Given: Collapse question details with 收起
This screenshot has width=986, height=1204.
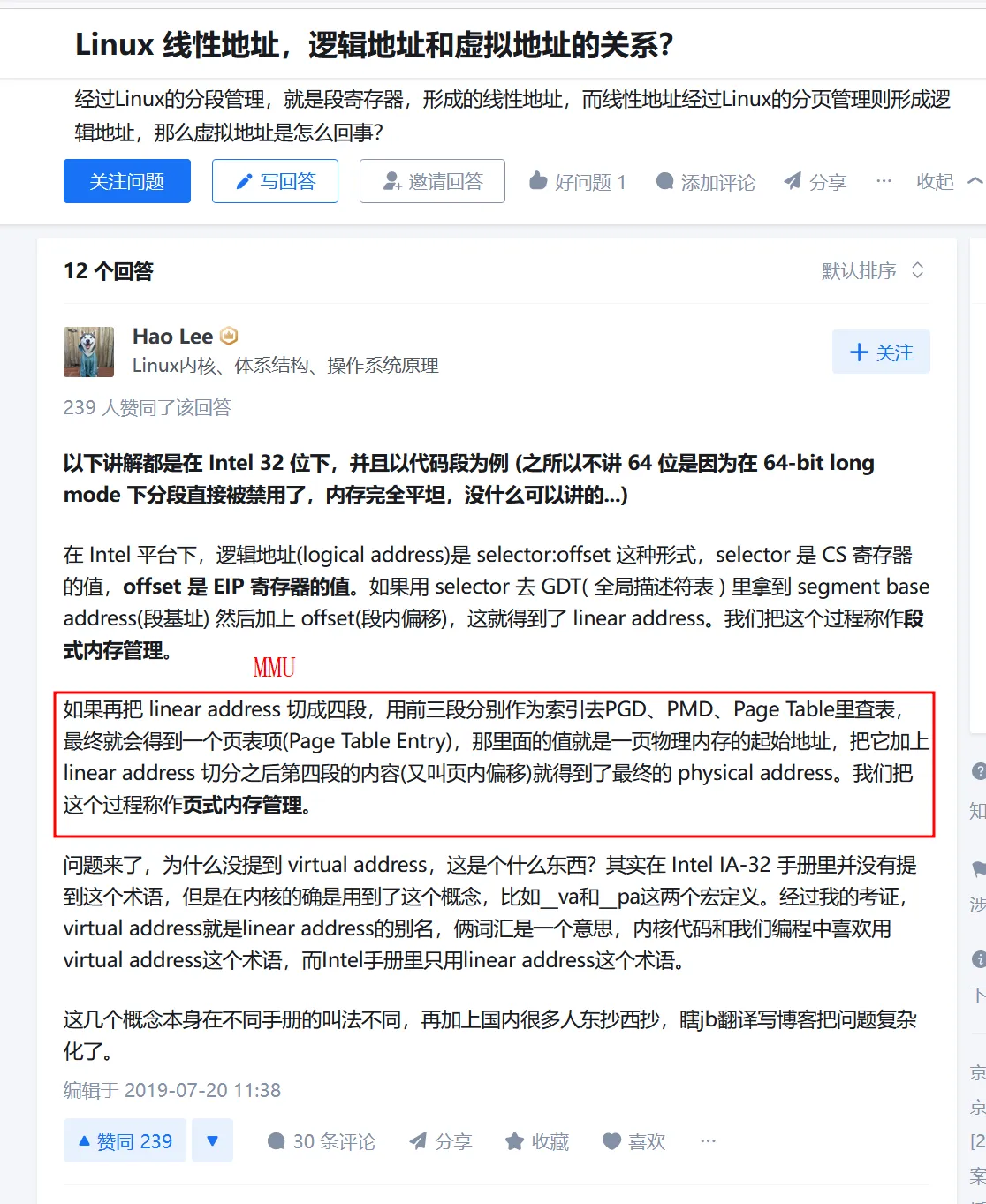Looking at the screenshot, I should coord(948,181).
